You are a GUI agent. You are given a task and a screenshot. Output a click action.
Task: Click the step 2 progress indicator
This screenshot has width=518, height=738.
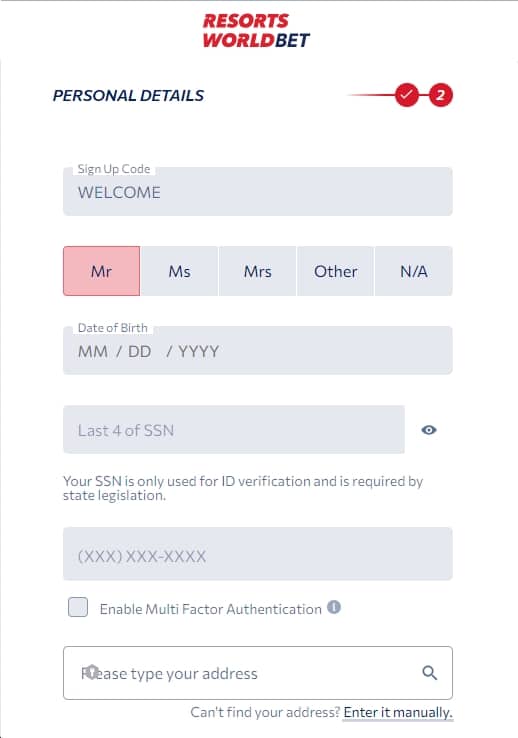pos(440,95)
